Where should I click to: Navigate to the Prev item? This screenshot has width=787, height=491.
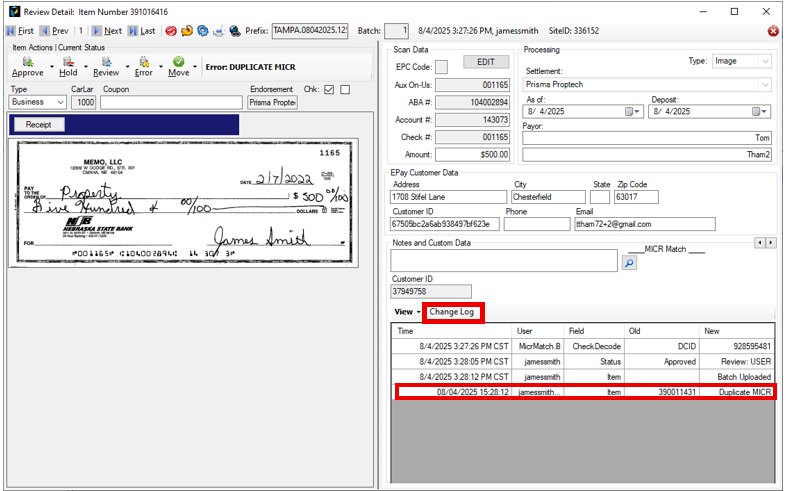(53, 31)
